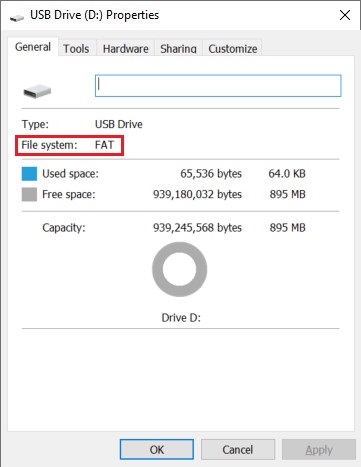361x467 pixels.
Task: Click the USB drive icon in title bar
Action: click(17, 17)
